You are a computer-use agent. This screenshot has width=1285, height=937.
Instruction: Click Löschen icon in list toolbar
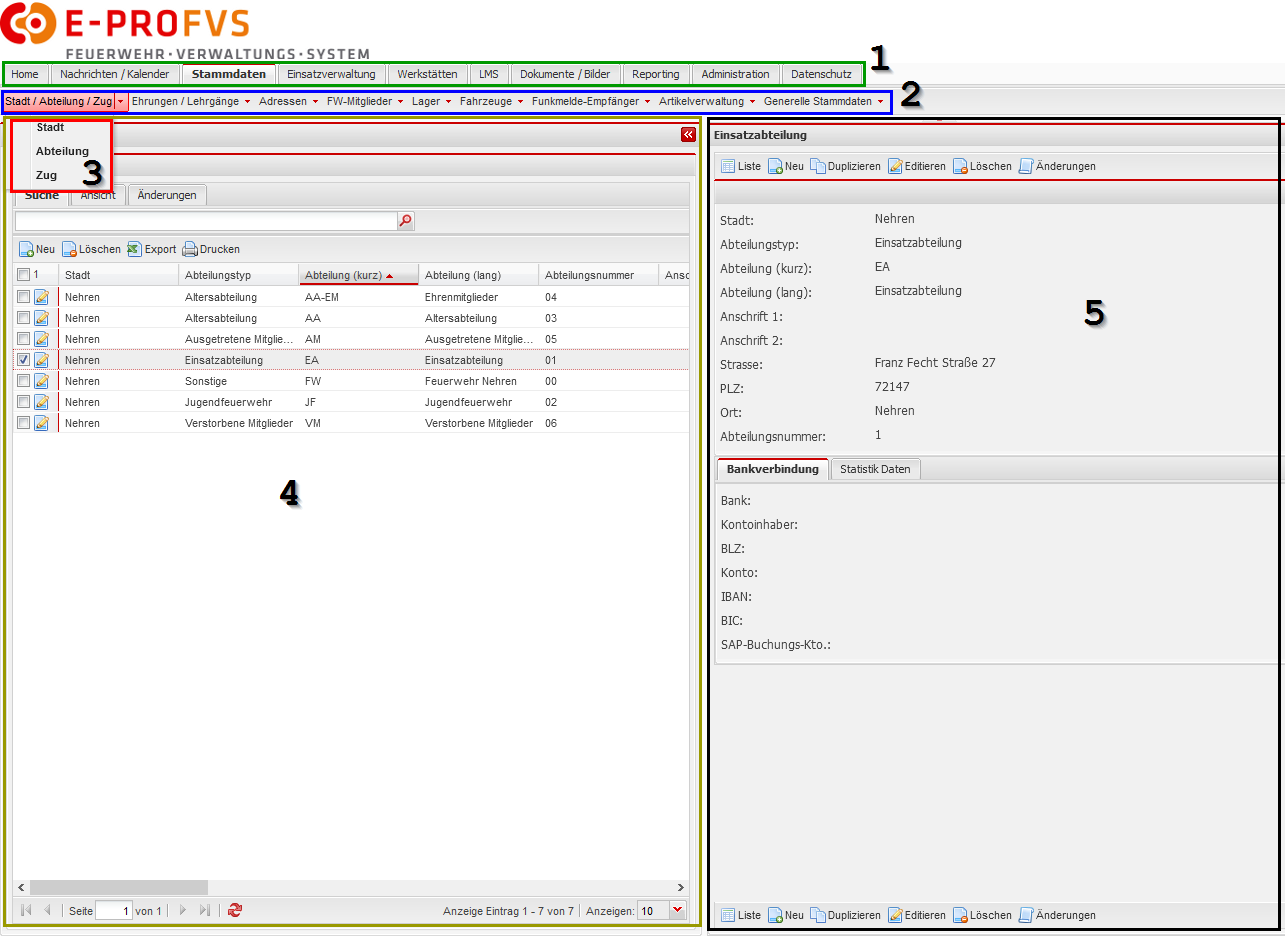point(69,249)
